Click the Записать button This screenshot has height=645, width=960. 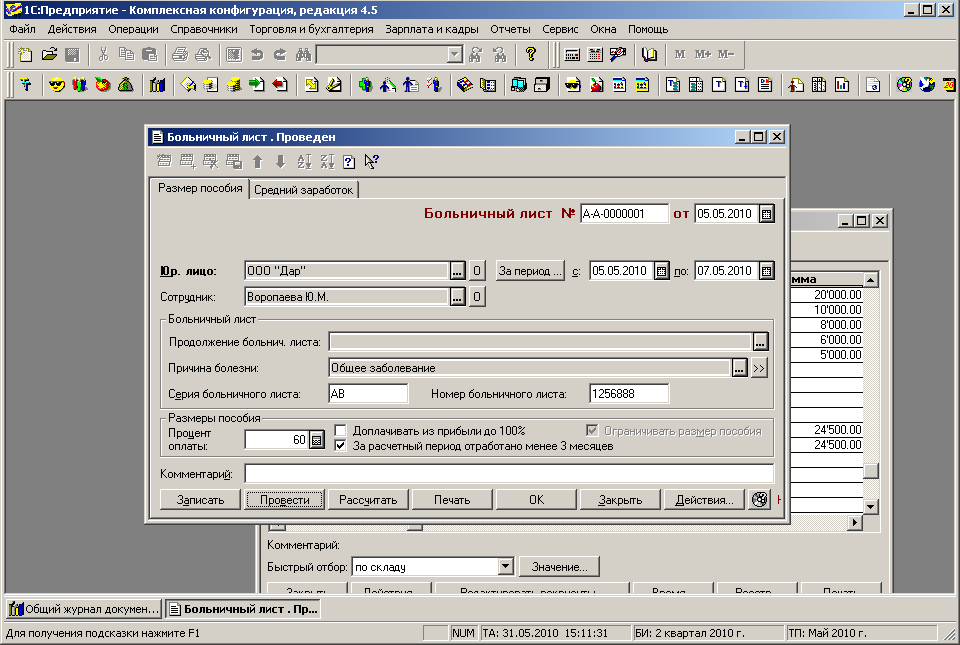pyautogui.click(x=200, y=499)
